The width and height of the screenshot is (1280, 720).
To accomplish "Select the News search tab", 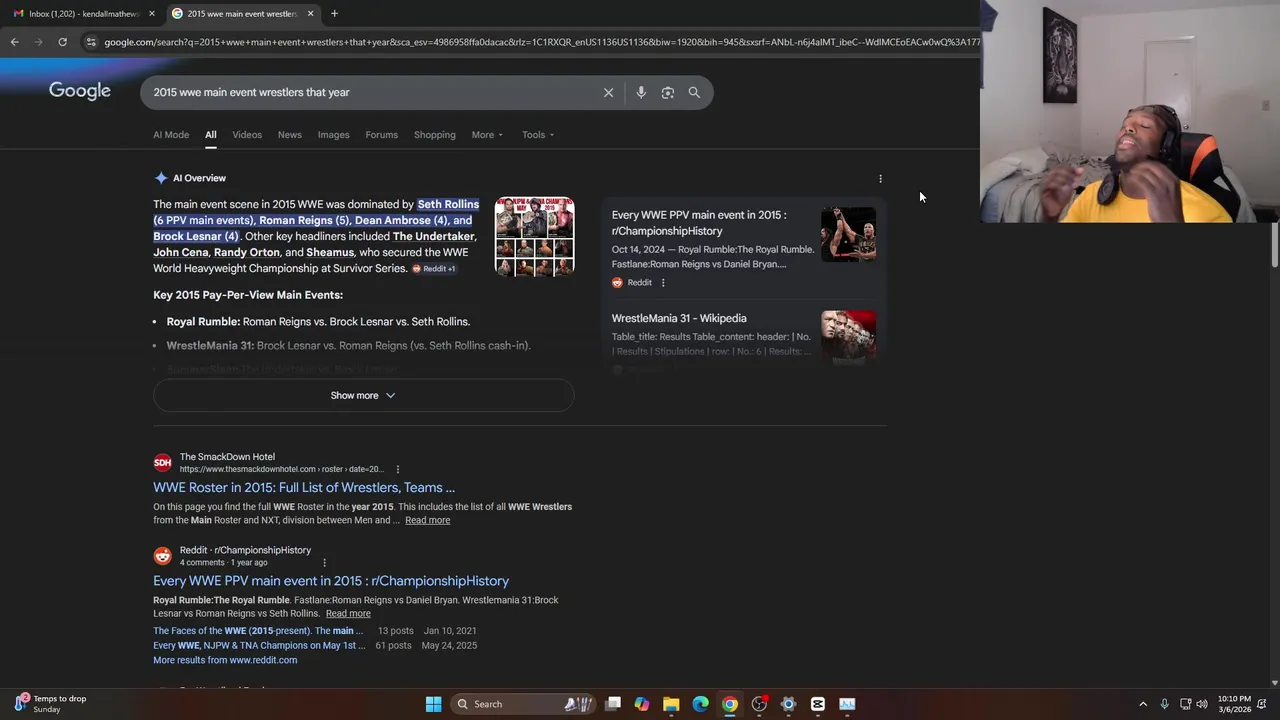I will (x=290, y=135).
